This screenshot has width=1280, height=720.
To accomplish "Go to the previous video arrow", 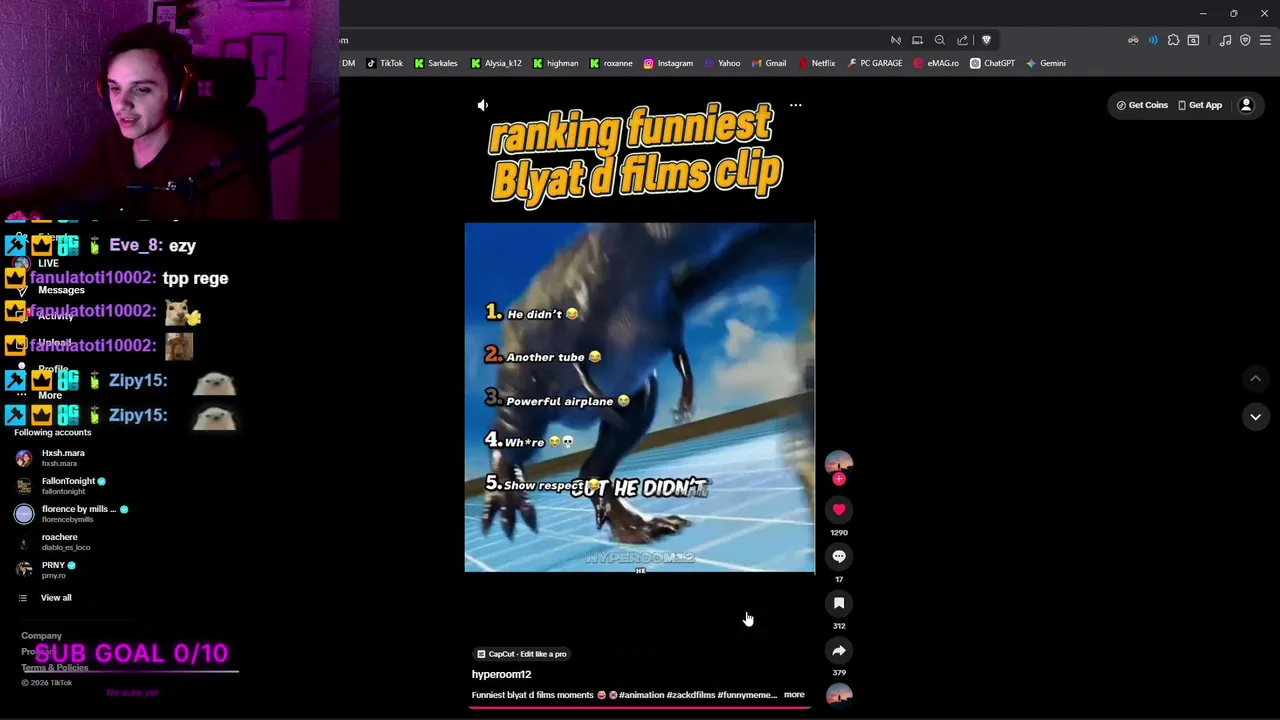I will coord(1255,379).
